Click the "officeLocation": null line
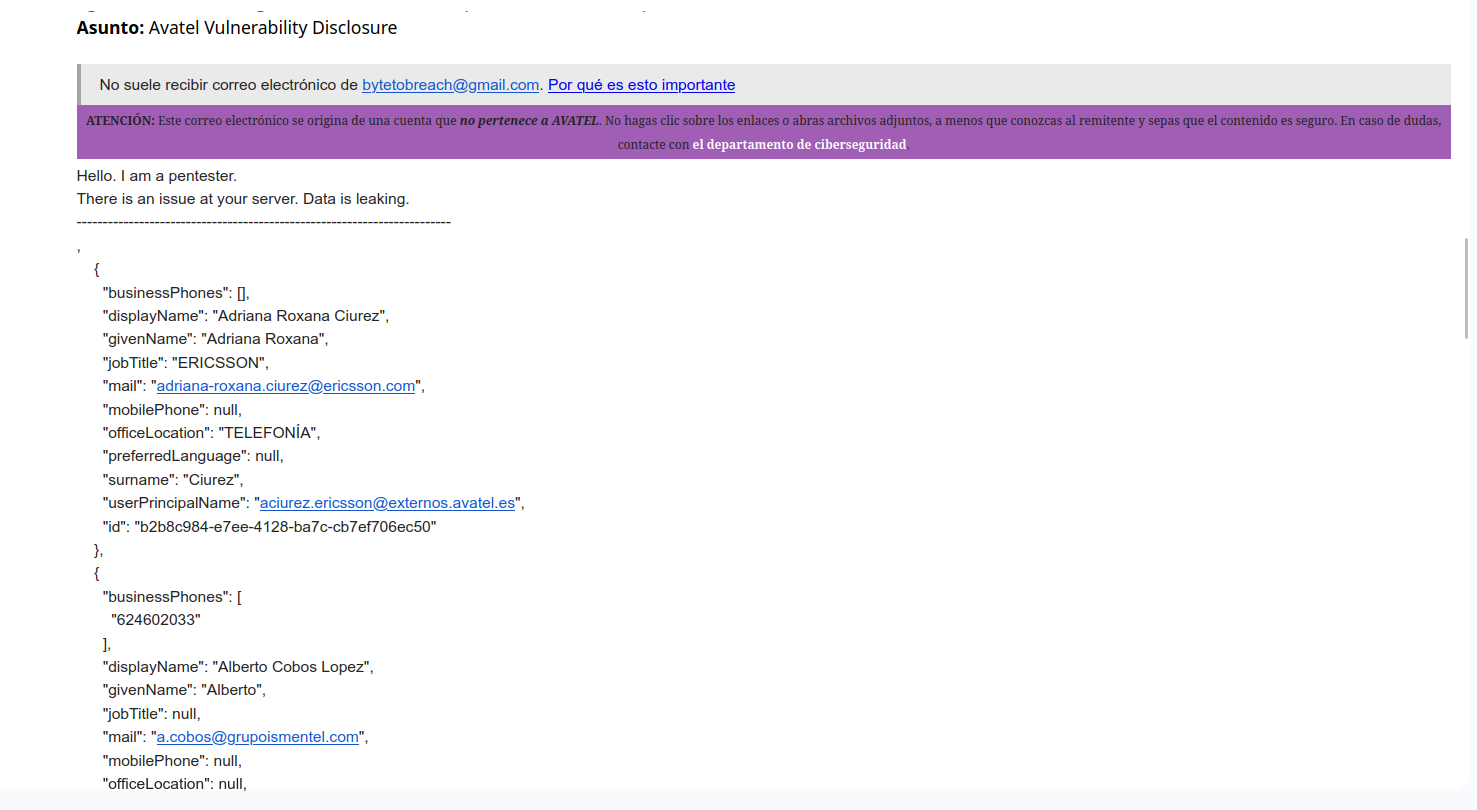This screenshot has height=810, width=1477. (x=175, y=784)
